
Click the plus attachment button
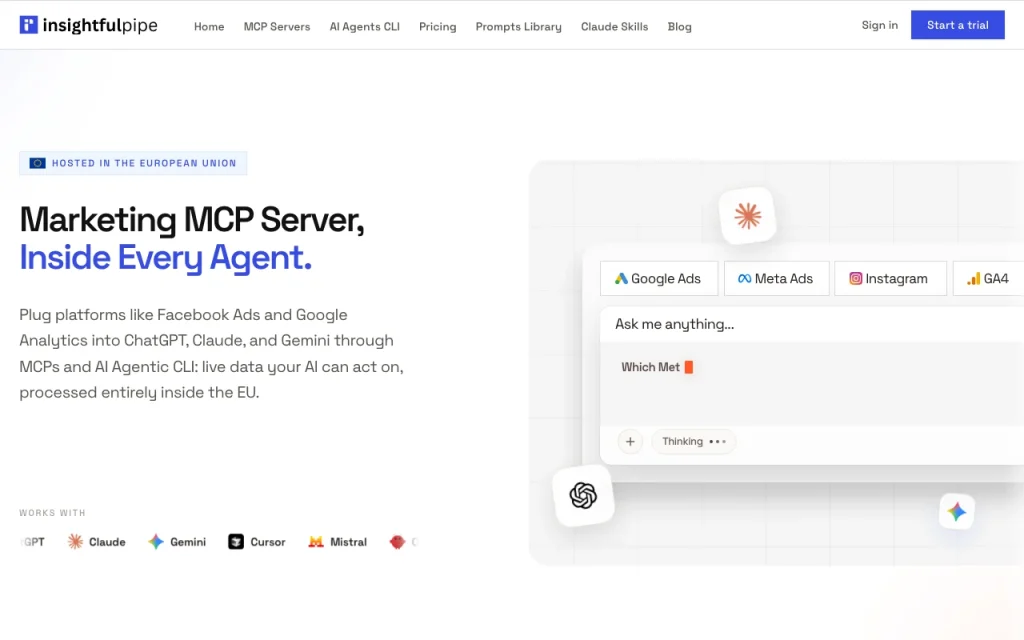(630, 441)
